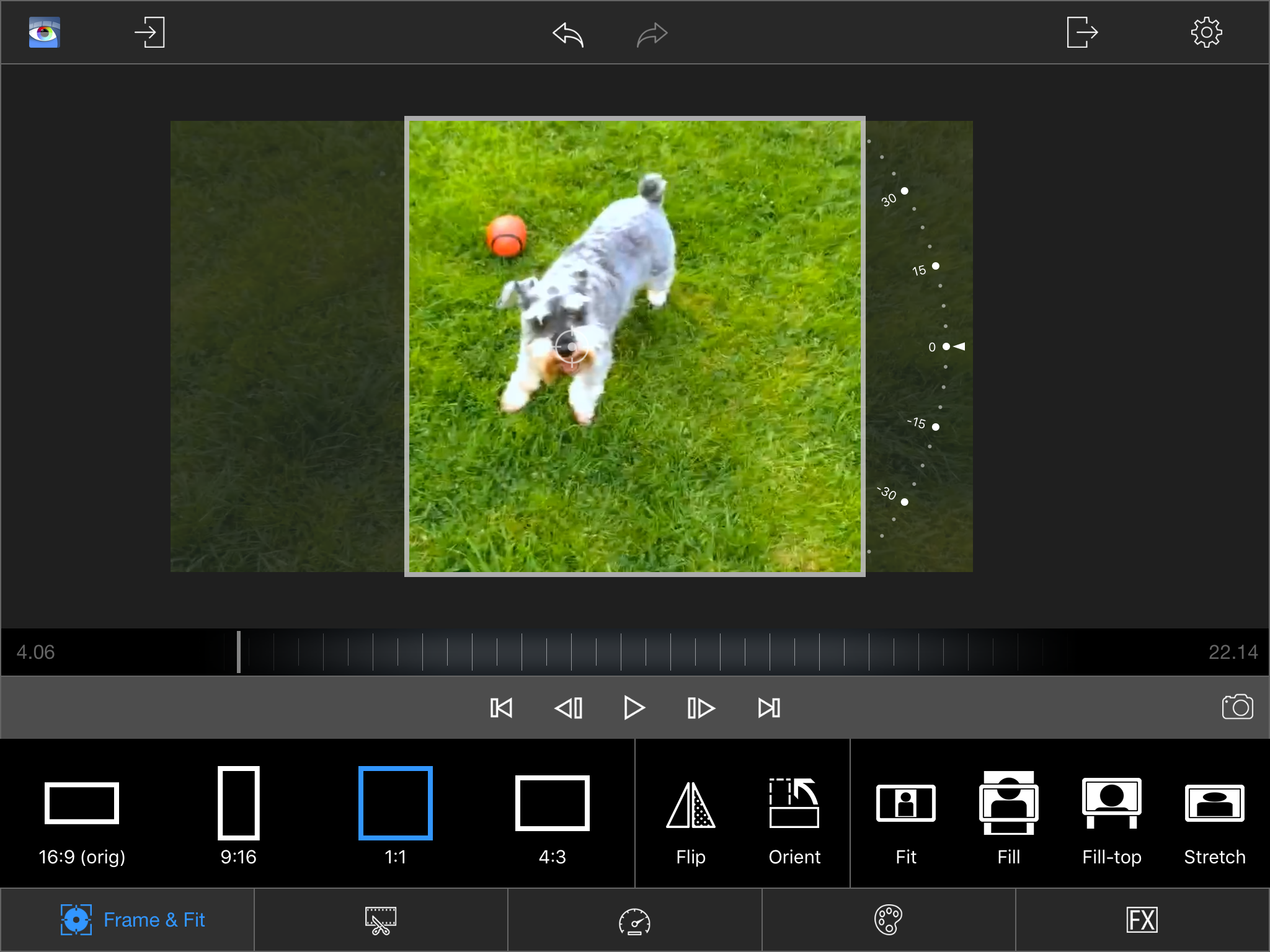Open settings gear icon
The width and height of the screenshot is (1270, 952).
tap(1206, 32)
